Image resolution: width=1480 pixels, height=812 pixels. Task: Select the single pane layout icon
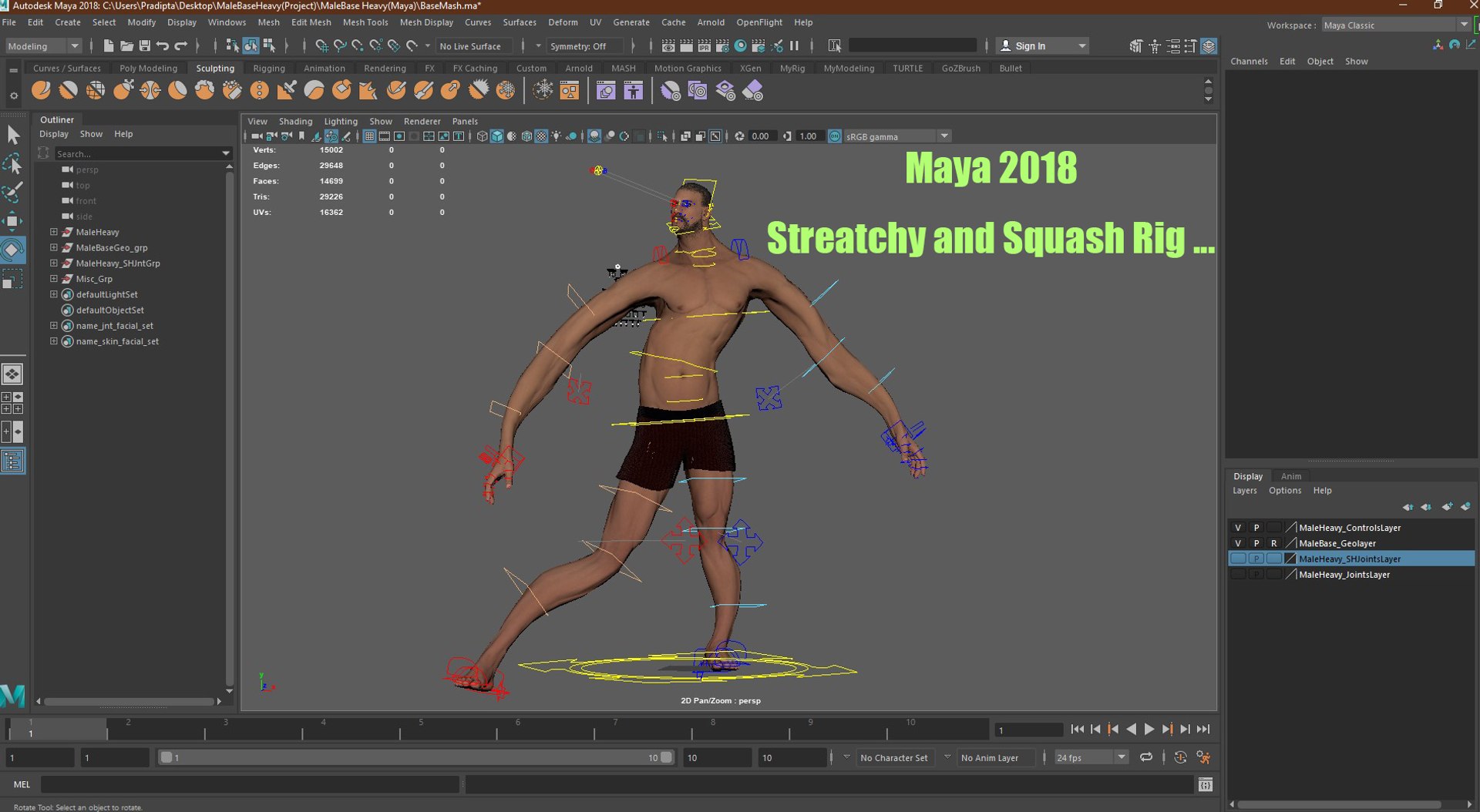(12, 374)
